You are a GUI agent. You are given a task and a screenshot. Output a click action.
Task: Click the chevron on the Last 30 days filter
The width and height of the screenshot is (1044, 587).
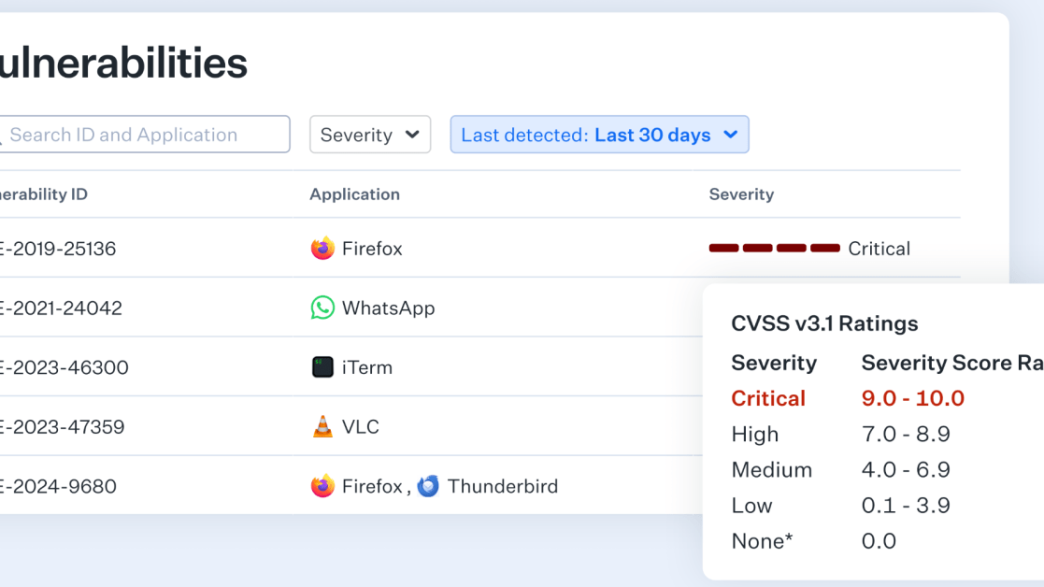click(x=730, y=135)
